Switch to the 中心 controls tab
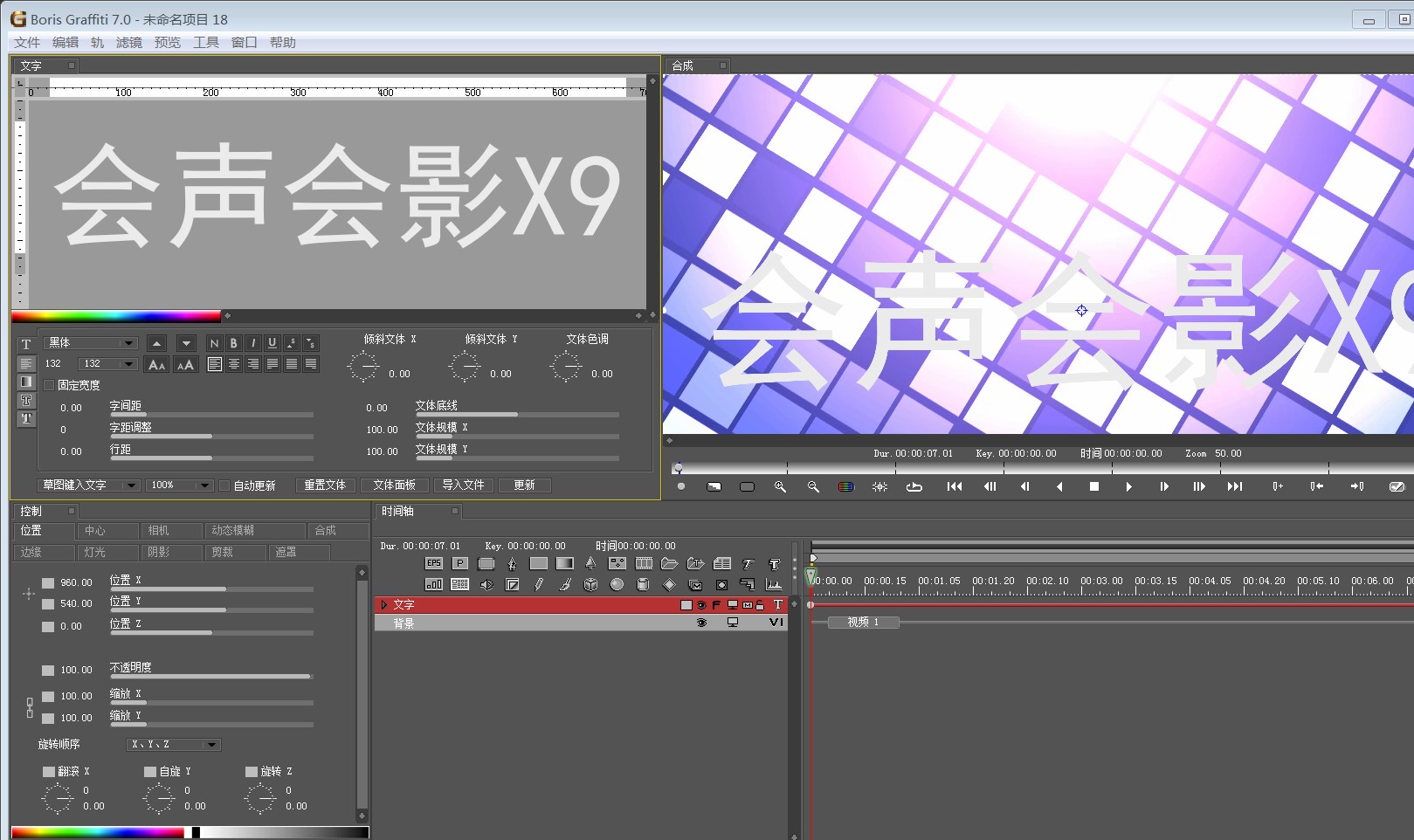 [x=108, y=531]
